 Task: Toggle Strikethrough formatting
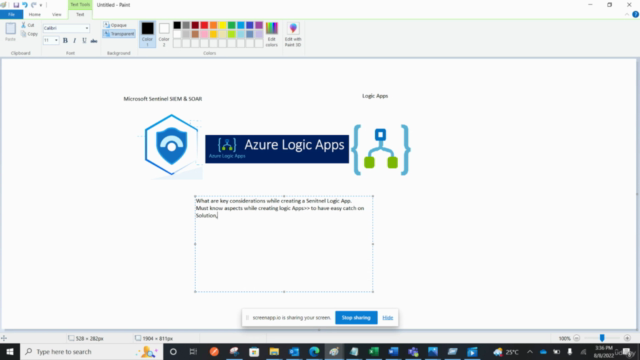point(94,40)
